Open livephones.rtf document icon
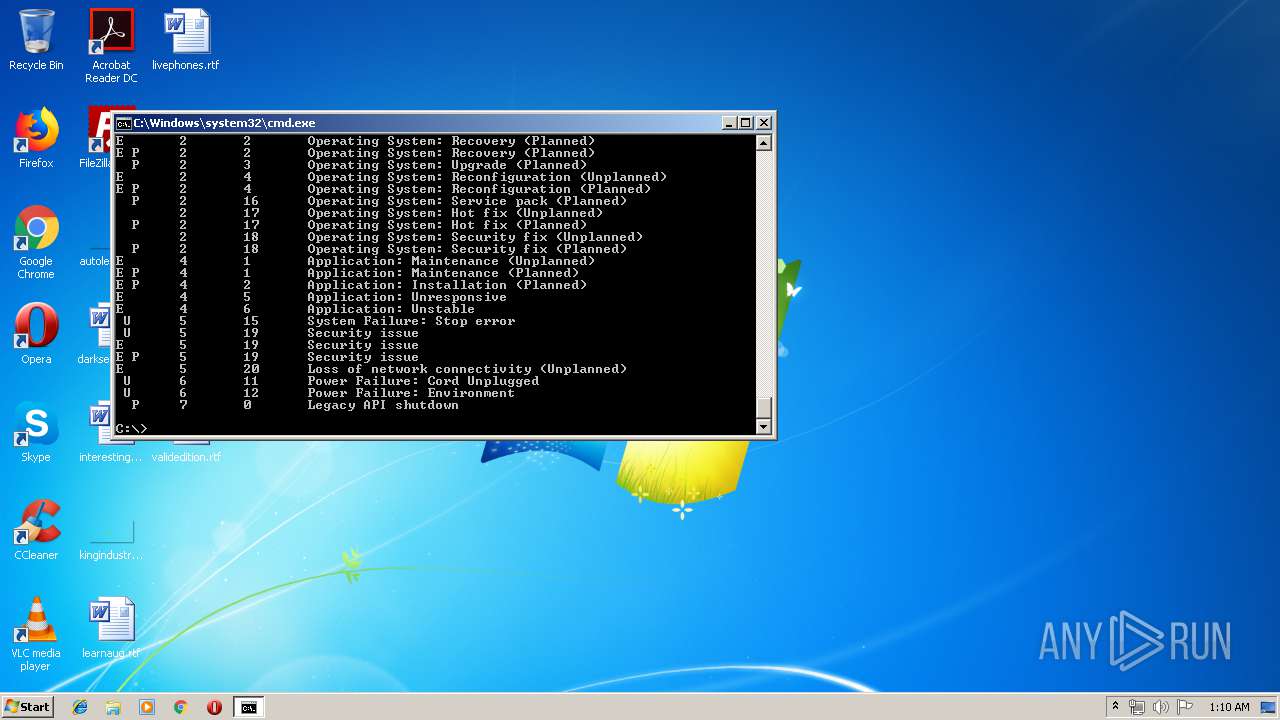This screenshot has width=1280, height=720. (186, 40)
